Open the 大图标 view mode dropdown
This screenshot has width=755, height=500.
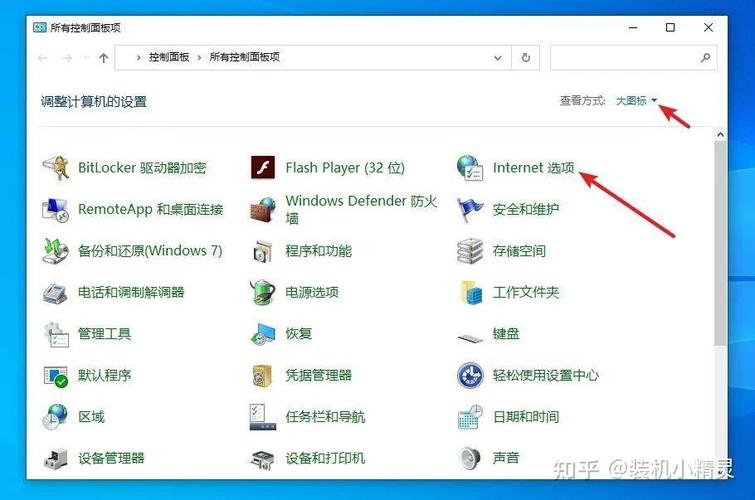(636, 101)
